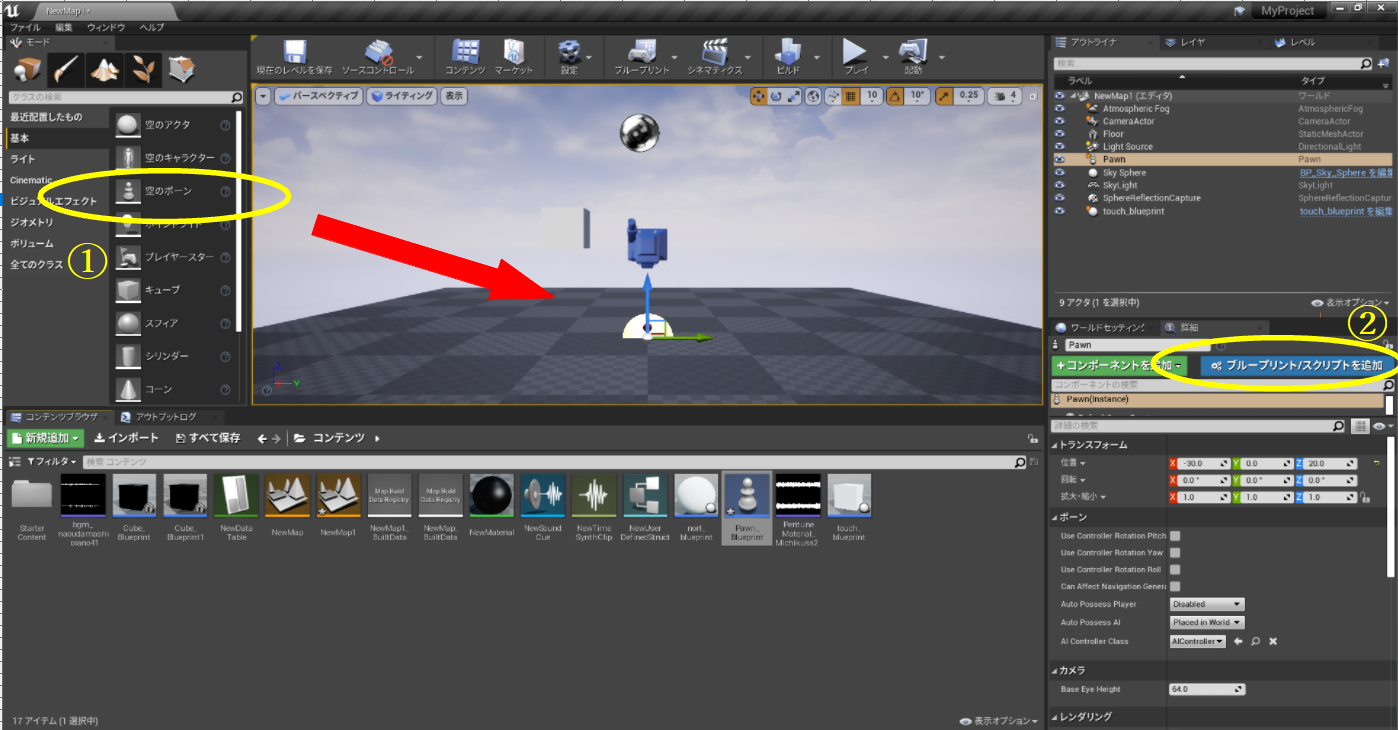This screenshot has height=730, width=1398.
Task: Click ブループリント/スクリプトを追加 button
Action: (1296, 366)
